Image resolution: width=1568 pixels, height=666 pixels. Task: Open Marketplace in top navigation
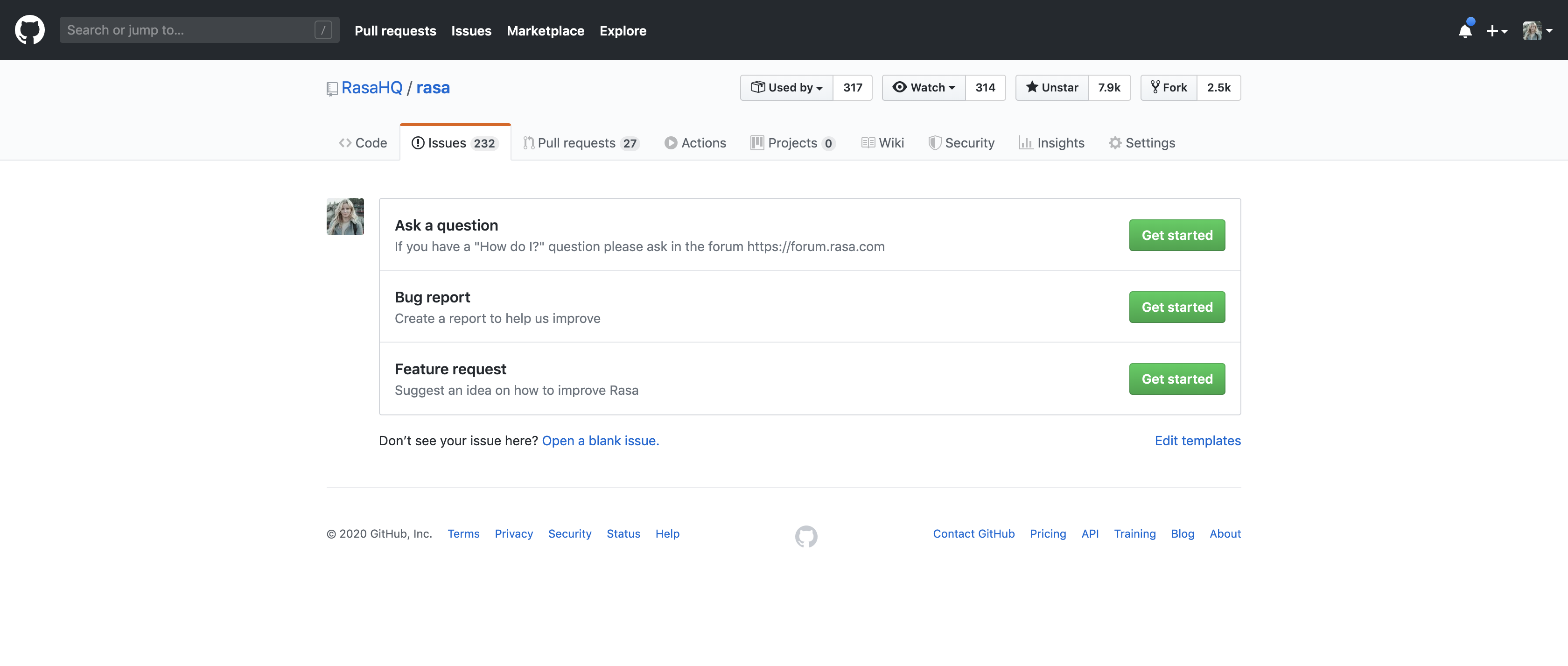coord(546,30)
